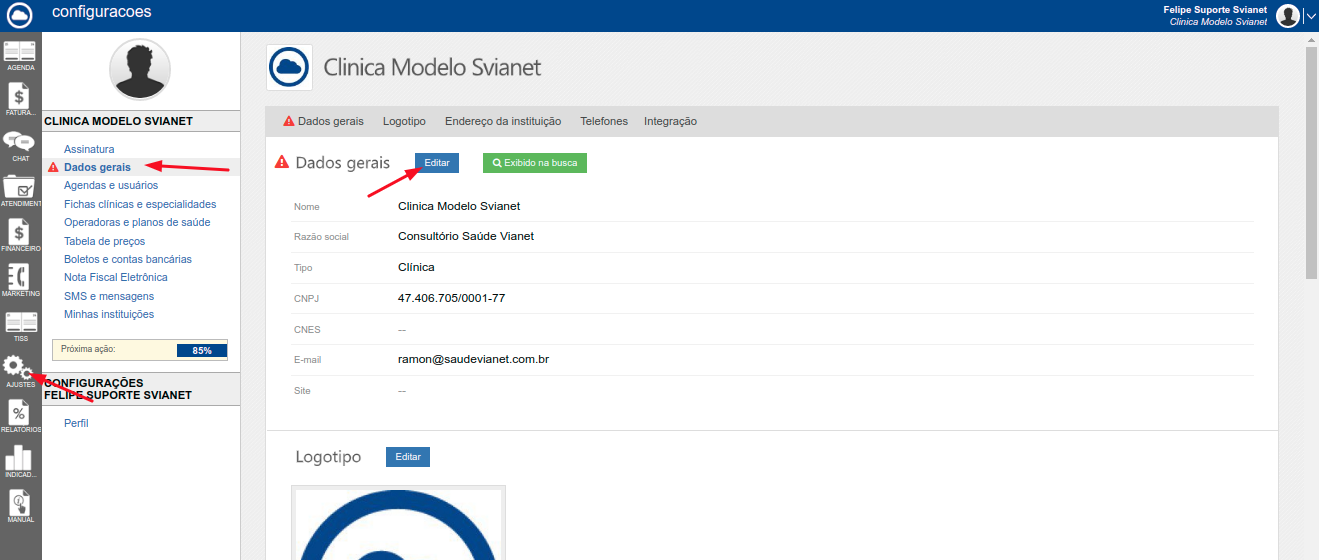Open Minhas instituições link
The image size is (1319, 560).
coord(109,314)
